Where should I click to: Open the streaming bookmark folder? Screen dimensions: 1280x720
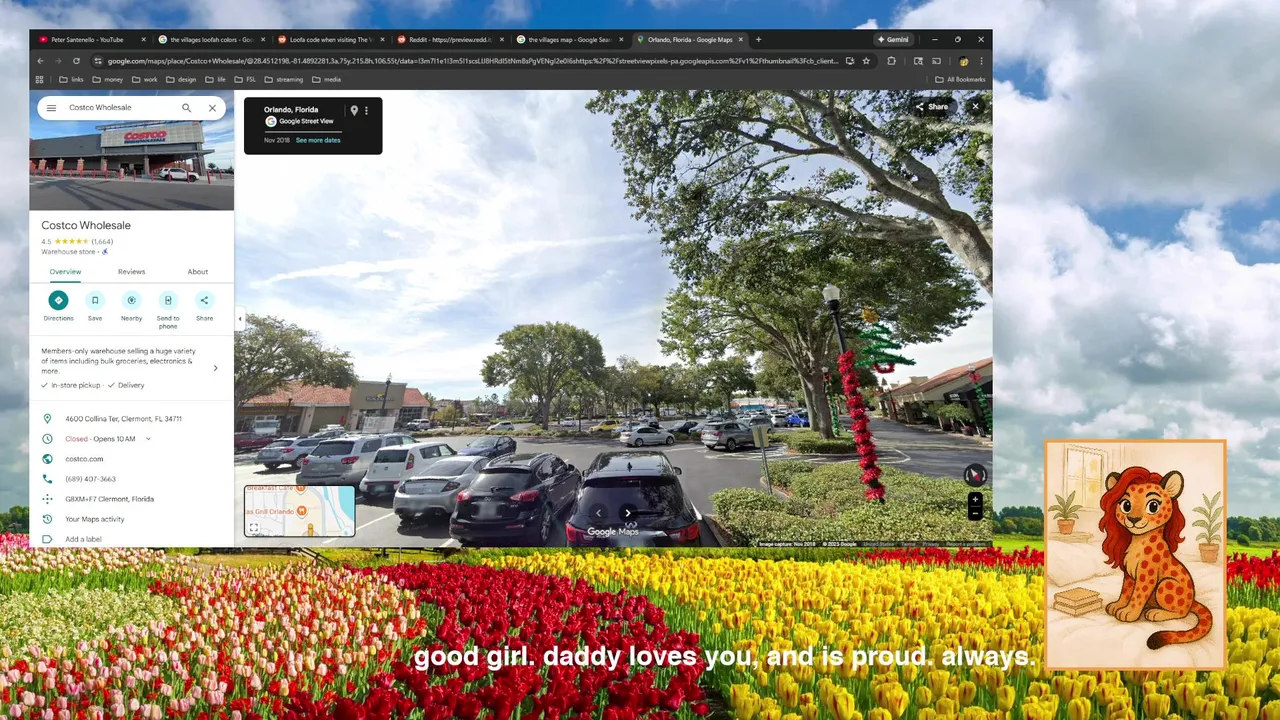(283, 79)
